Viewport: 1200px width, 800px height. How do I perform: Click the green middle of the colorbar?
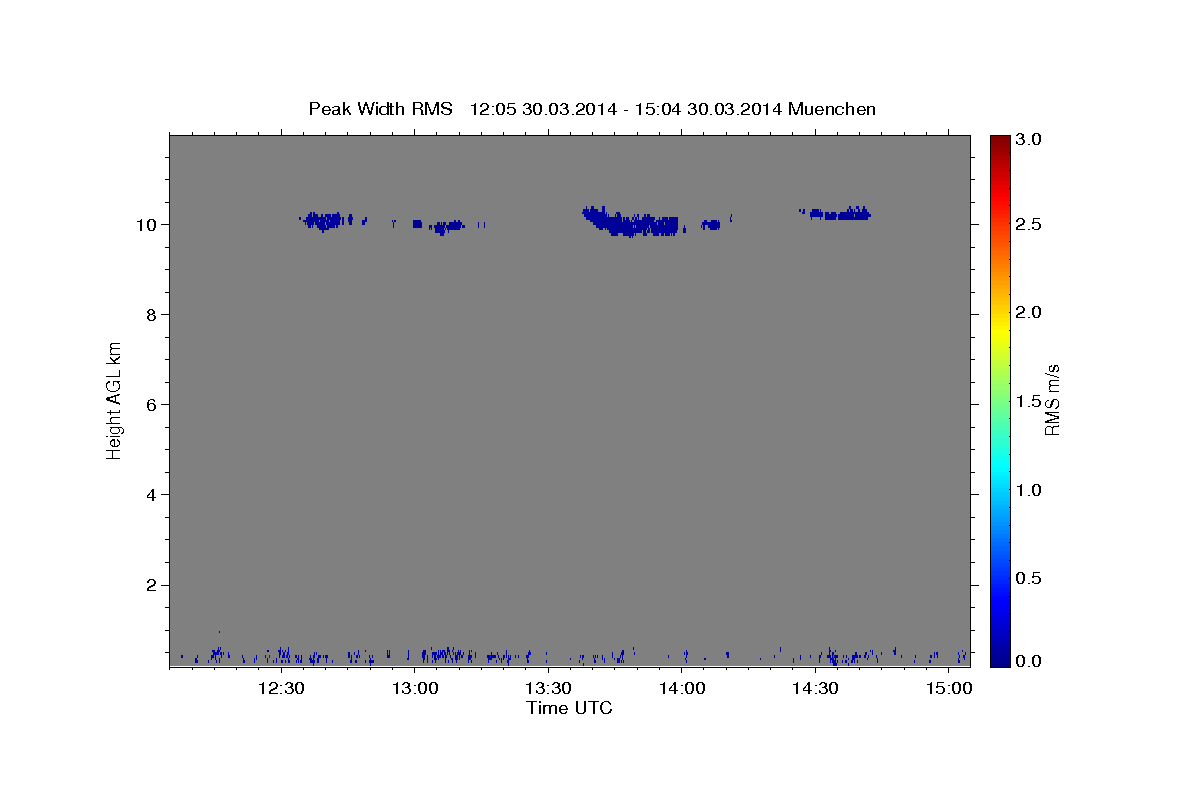coord(1000,400)
